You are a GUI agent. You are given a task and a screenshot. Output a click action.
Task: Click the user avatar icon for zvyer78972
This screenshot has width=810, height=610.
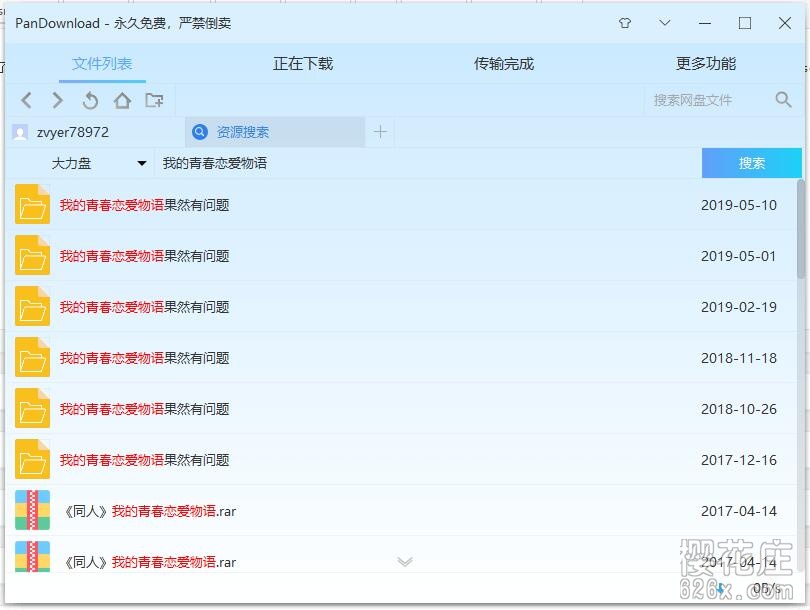click(20, 133)
